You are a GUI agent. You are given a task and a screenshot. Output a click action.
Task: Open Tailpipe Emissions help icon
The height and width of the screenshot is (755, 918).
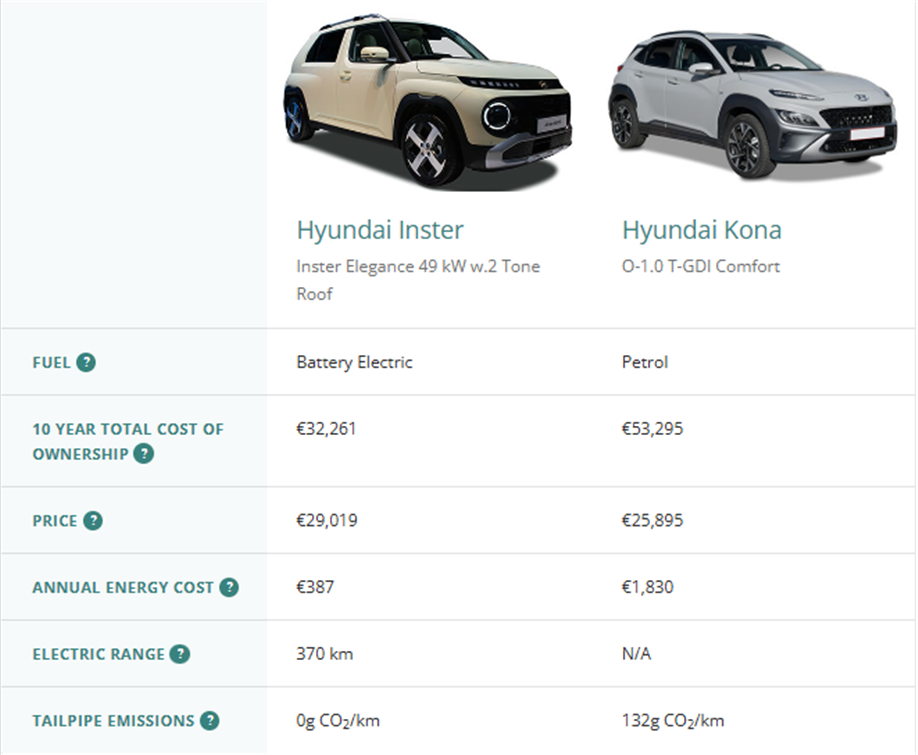click(209, 720)
